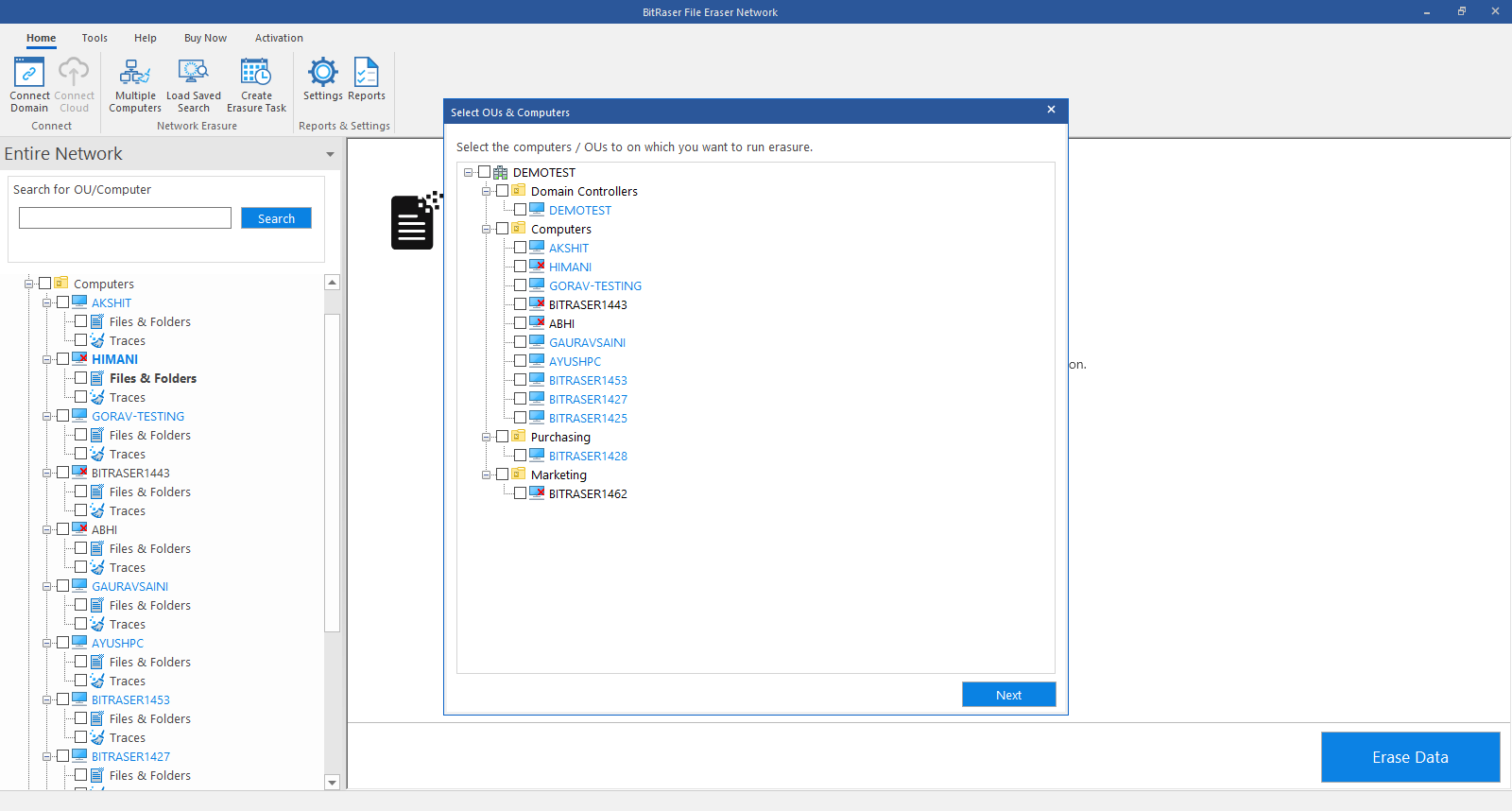Restore down the BitRaser window

[x=1461, y=11]
